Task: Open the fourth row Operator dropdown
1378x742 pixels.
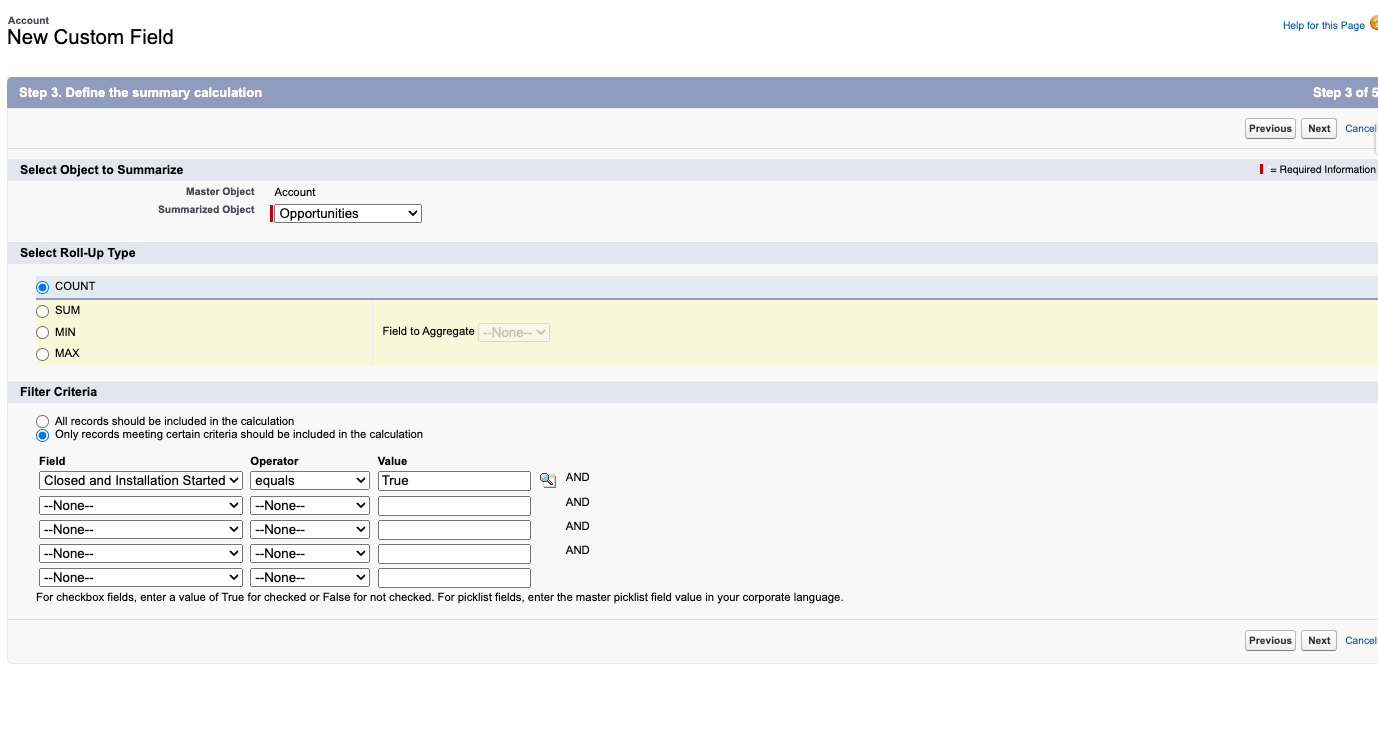Action: coord(310,554)
